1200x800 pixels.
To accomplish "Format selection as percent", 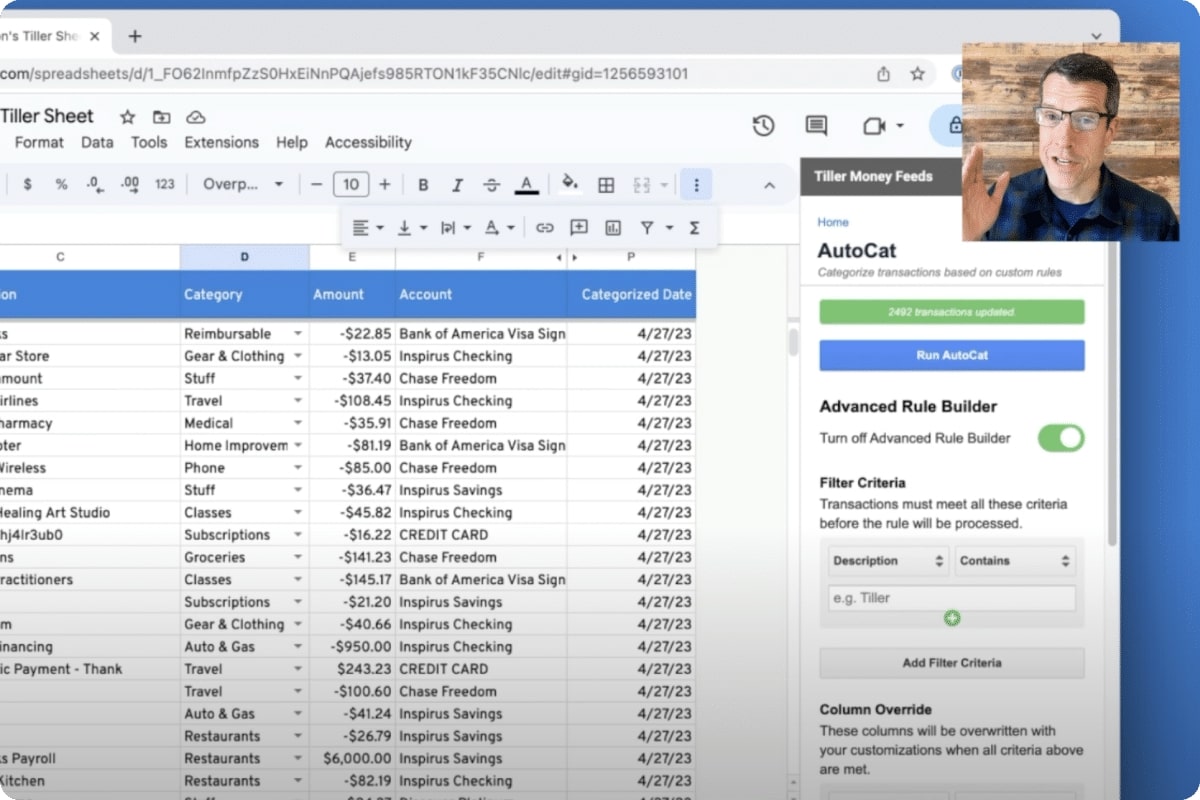I will [x=61, y=185].
